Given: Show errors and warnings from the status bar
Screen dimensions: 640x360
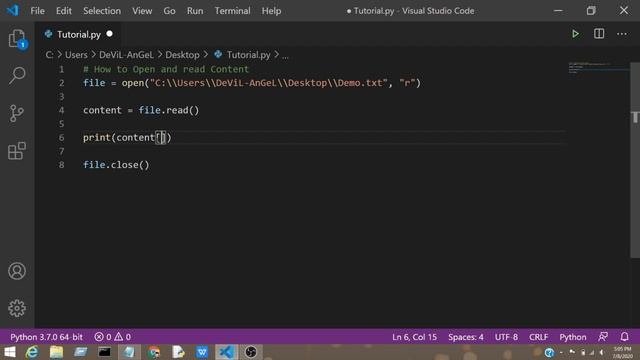Looking at the screenshot, I should [x=113, y=337].
